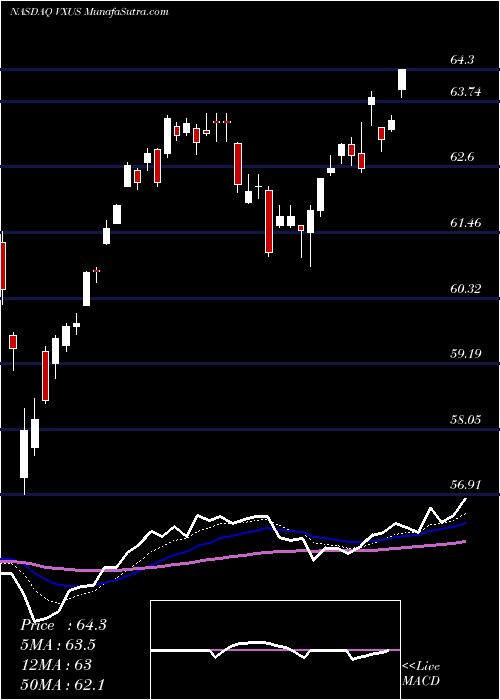The width and height of the screenshot is (500, 700).
Task: Click the 59.19 price level label
Action: (467, 354)
